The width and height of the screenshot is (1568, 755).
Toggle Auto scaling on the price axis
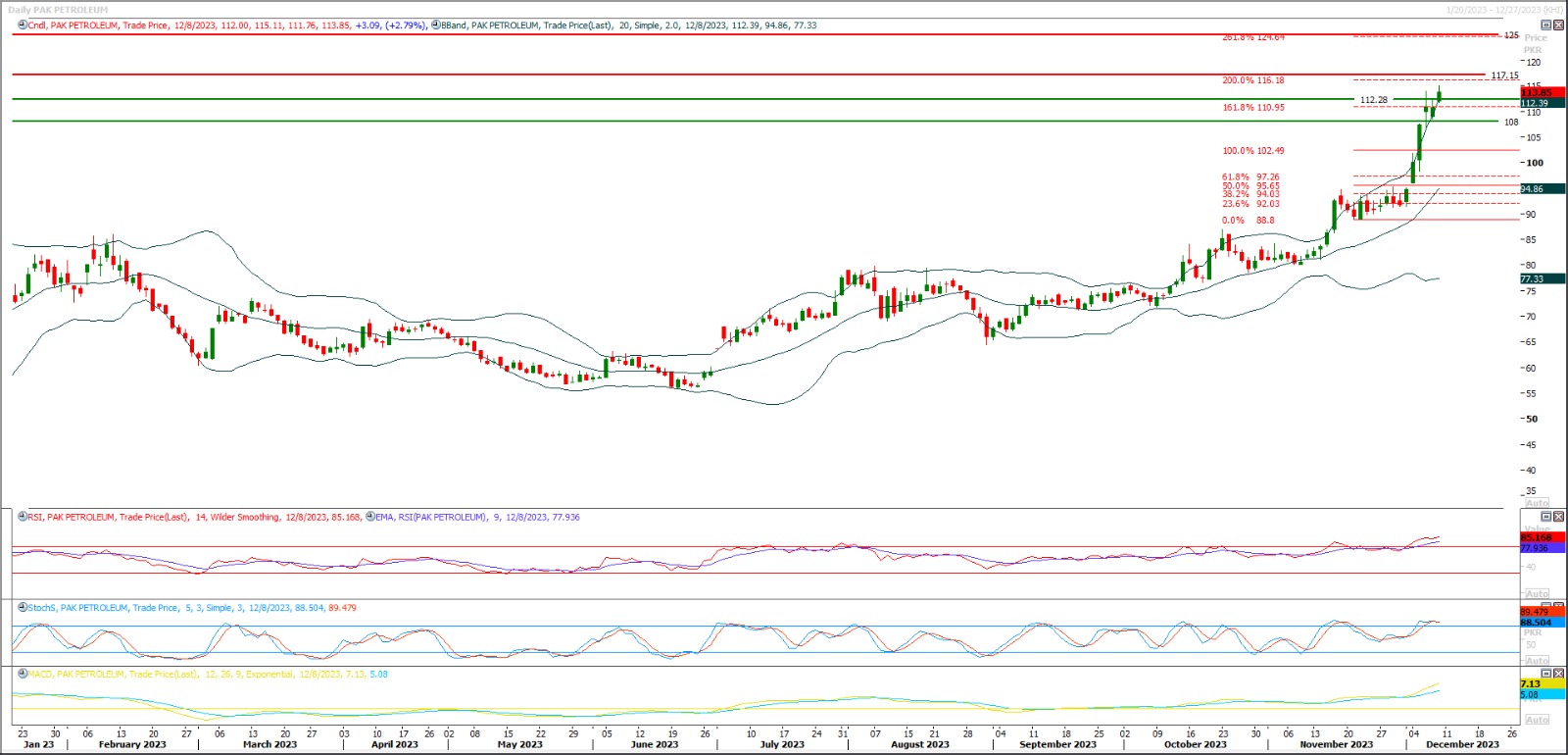[1537, 503]
